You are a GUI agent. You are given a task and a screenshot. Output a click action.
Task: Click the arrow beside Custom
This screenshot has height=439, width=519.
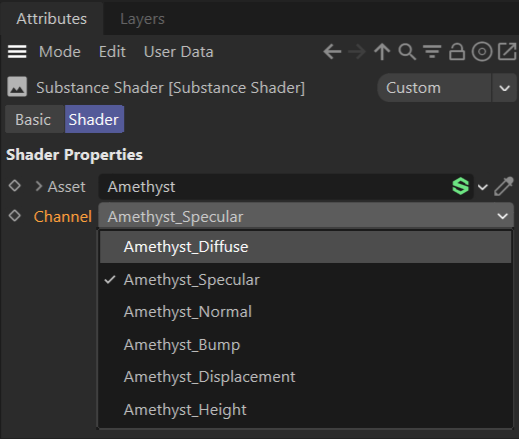(504, 88)
